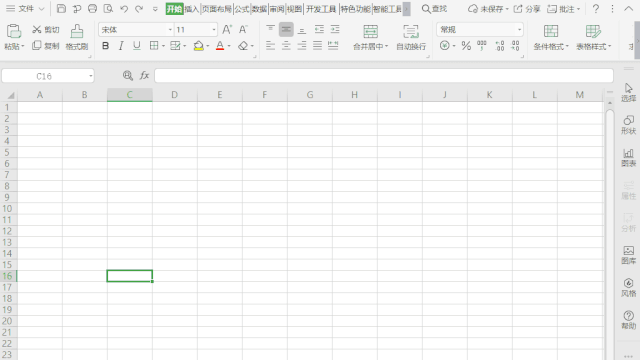
Task: Click the Redo arrow icon
Action: 139,9
